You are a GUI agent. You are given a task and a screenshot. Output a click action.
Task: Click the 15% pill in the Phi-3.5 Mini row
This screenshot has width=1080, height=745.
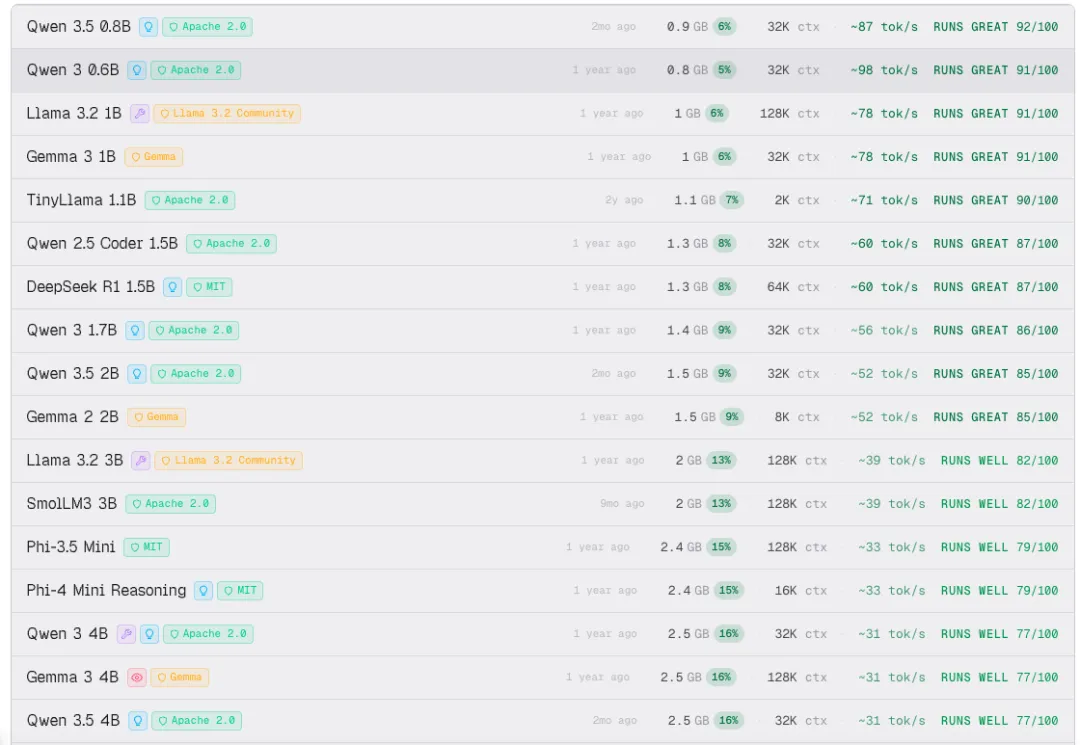pyautogui.click(x=721, y=547)
